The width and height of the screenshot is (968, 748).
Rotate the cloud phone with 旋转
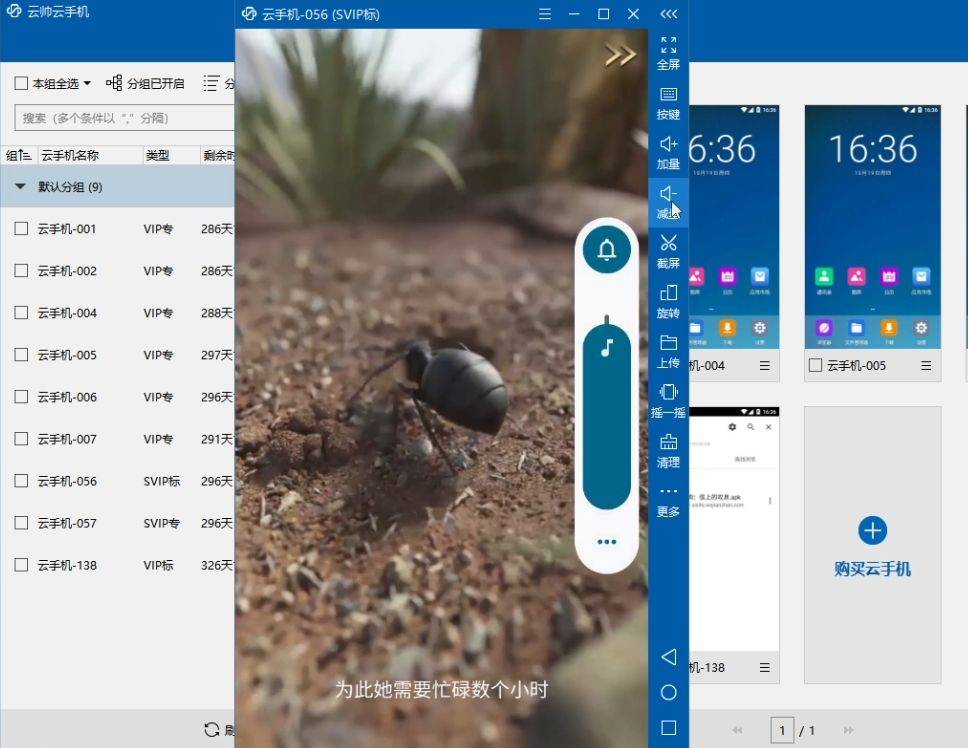tap(668, 301)
